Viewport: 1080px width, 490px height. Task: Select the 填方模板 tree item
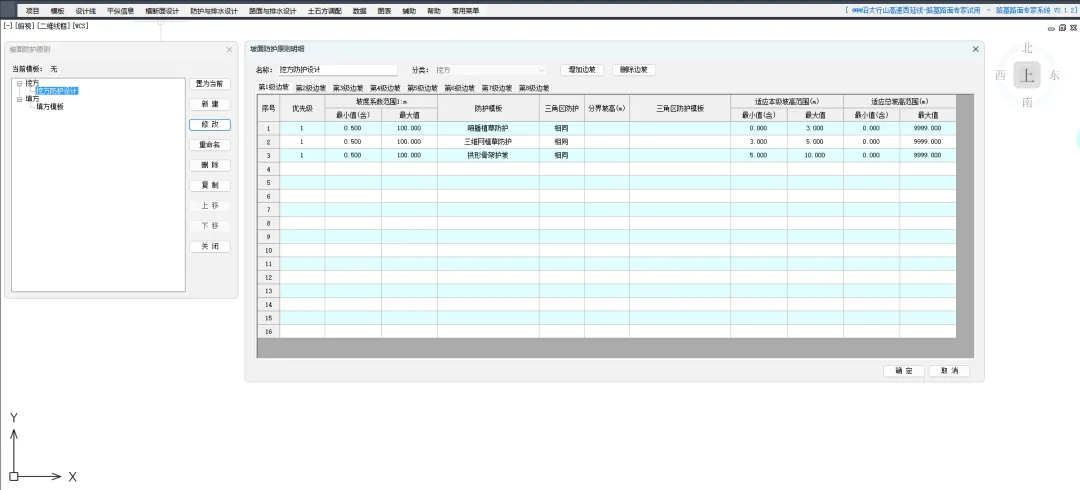point(50,107)
